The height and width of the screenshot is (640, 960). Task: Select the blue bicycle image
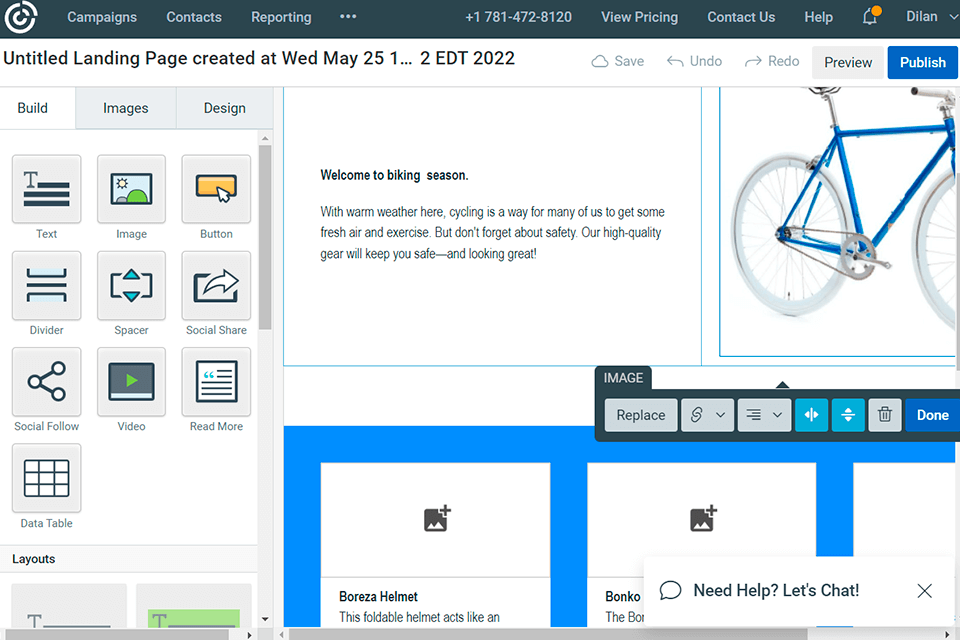click(x=838, y=221)
